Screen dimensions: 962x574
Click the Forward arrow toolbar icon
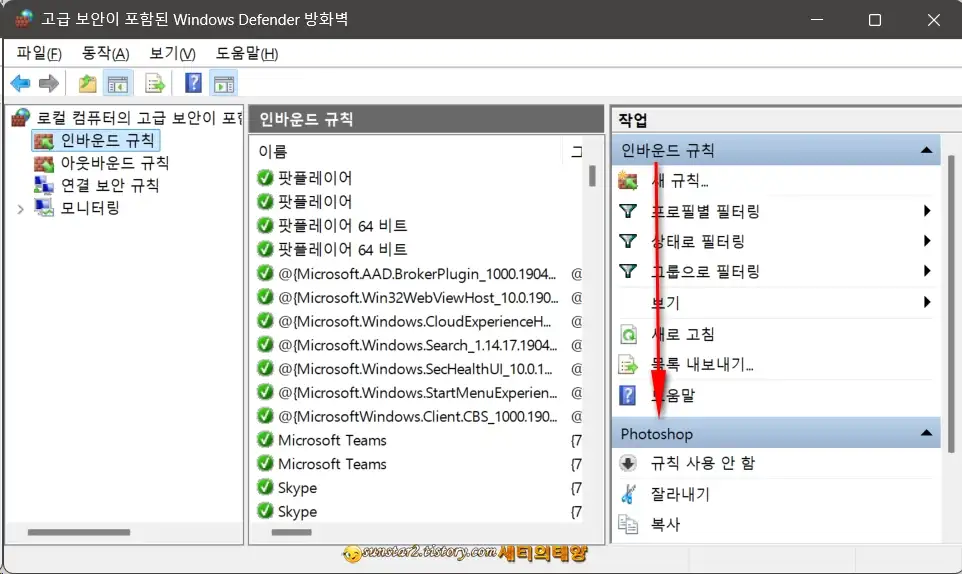click(48, 83)
